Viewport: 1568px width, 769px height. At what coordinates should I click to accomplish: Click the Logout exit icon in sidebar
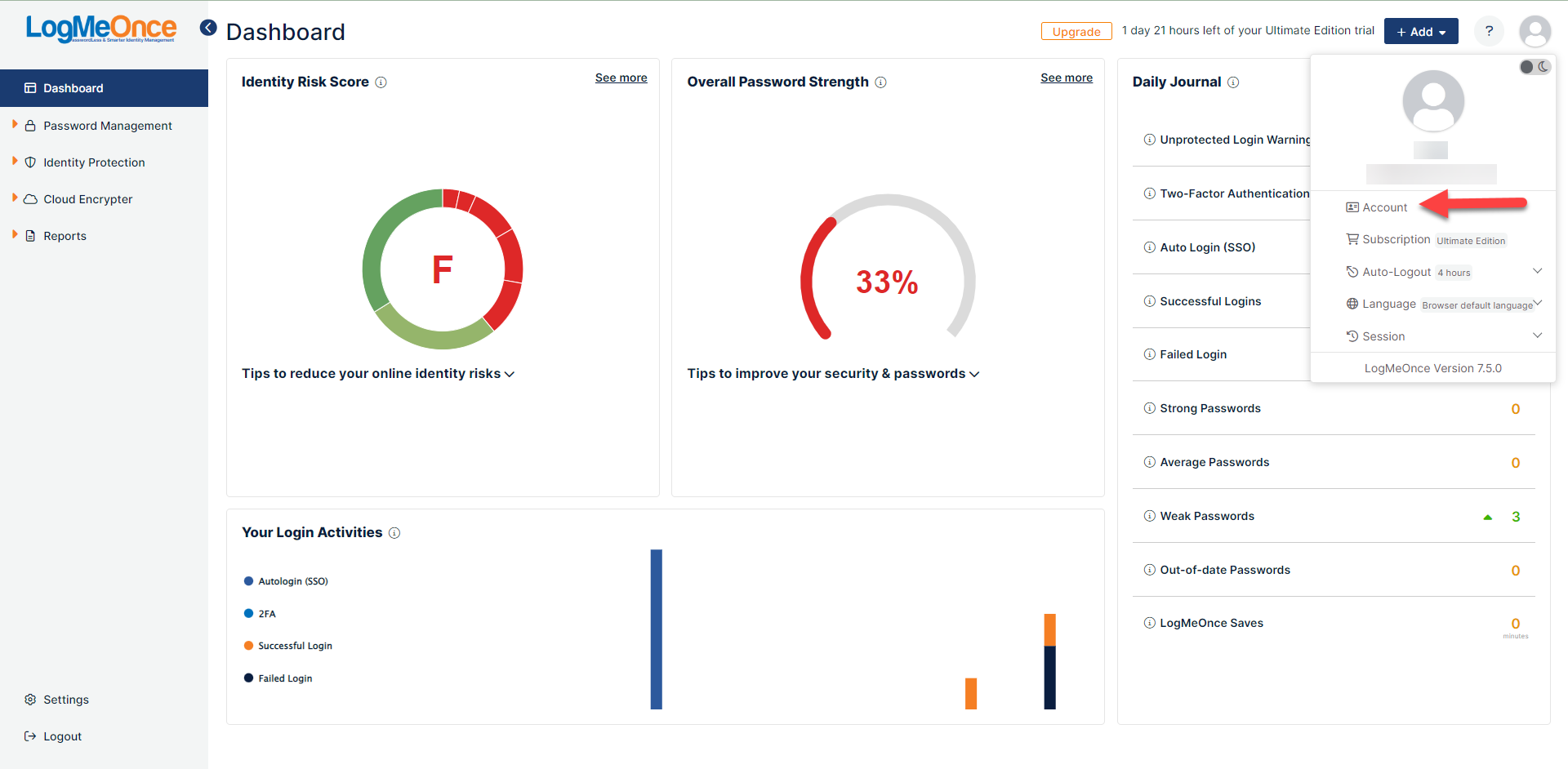[x=30, y=736]
